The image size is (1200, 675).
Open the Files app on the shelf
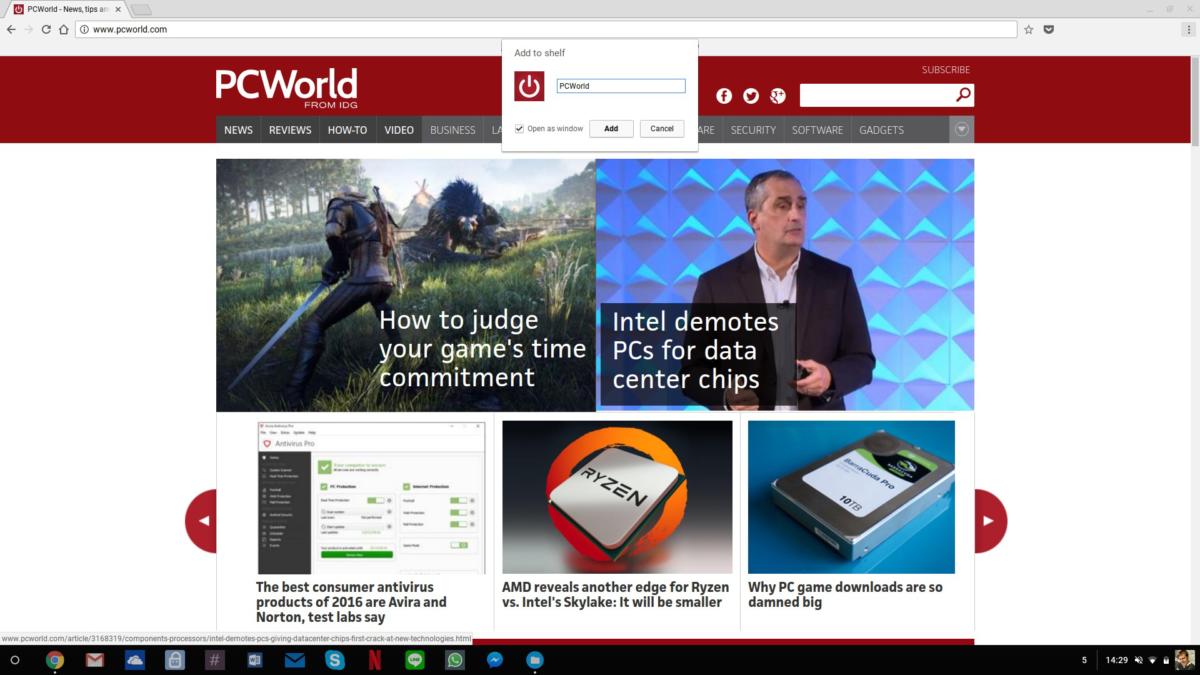pyautogui.click(x=535, y=660)
